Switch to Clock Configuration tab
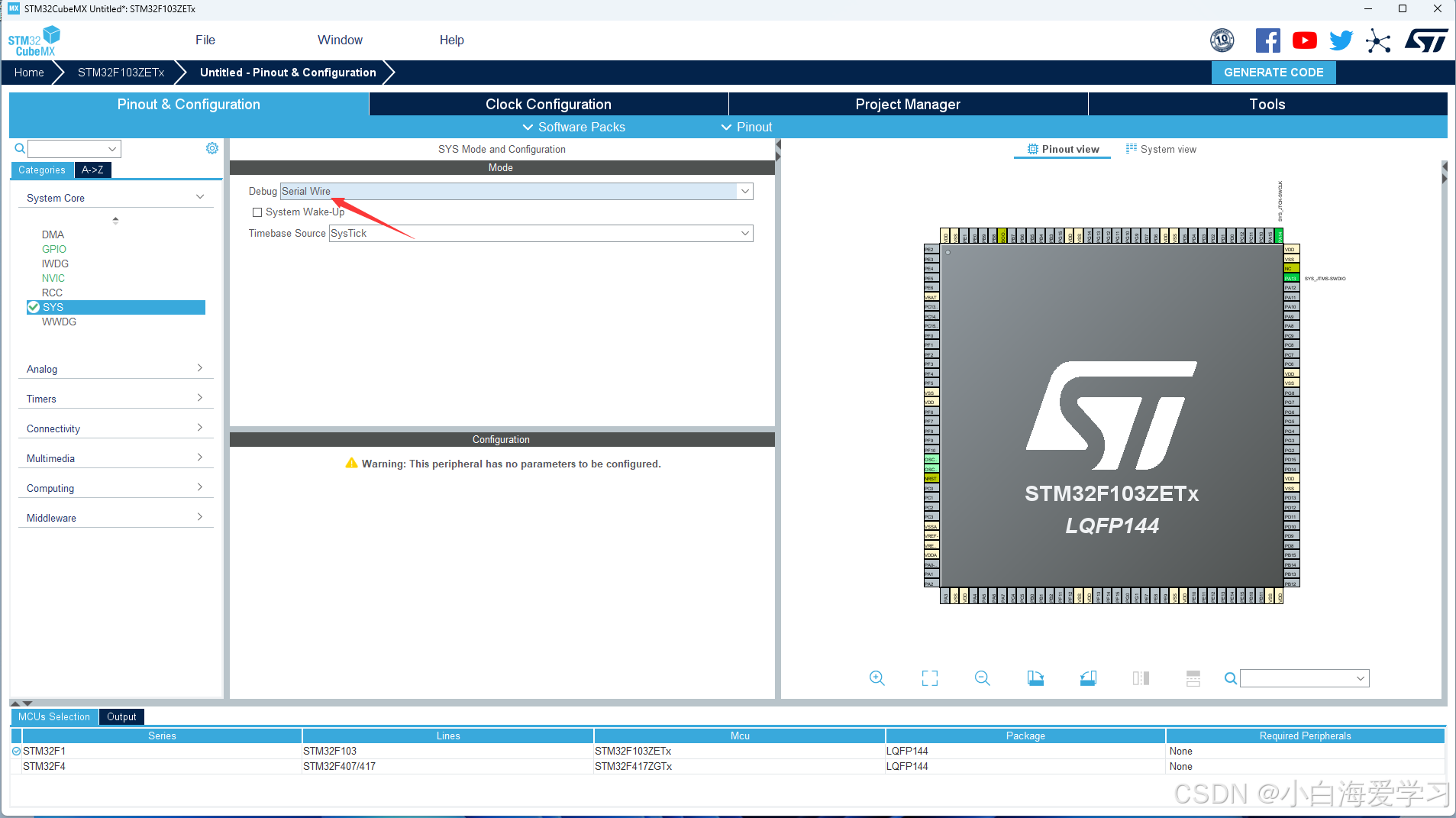 [x=548, y=104]
